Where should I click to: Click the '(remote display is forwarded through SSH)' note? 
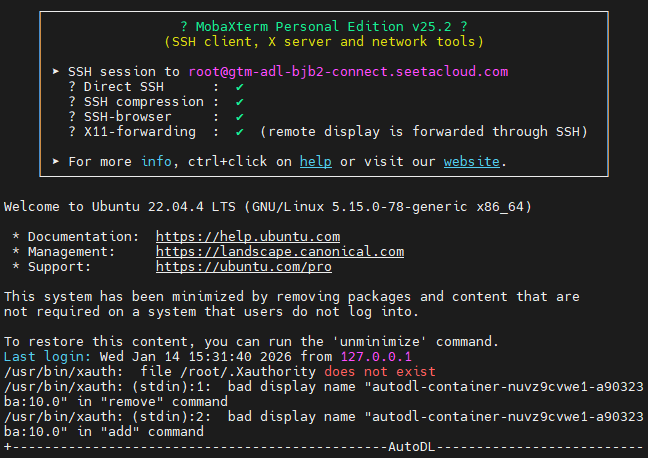pos(424,132)
